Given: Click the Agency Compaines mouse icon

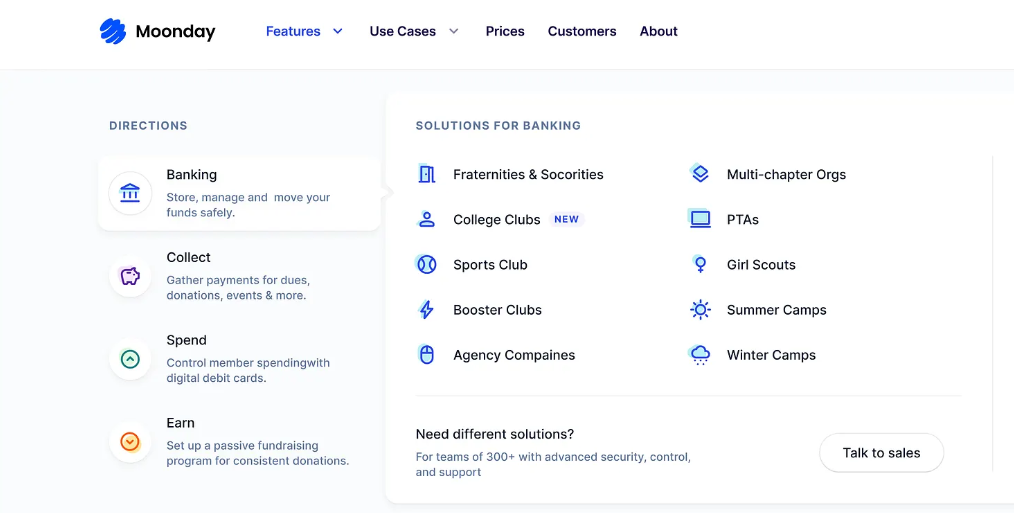Looking at the screenshot, I should coord(427,355).
